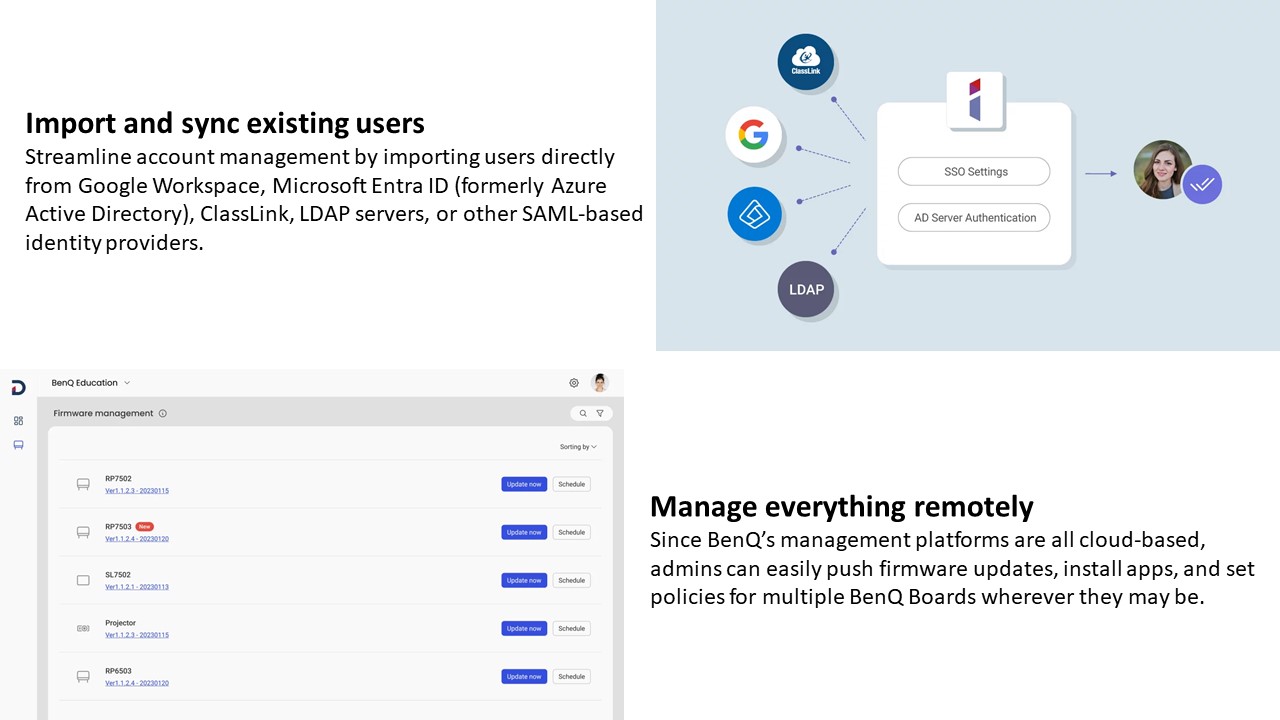Expand the BenQ Education organization dropdown
The height and width of the screenshot is (720, 1280).
(91, 383)
